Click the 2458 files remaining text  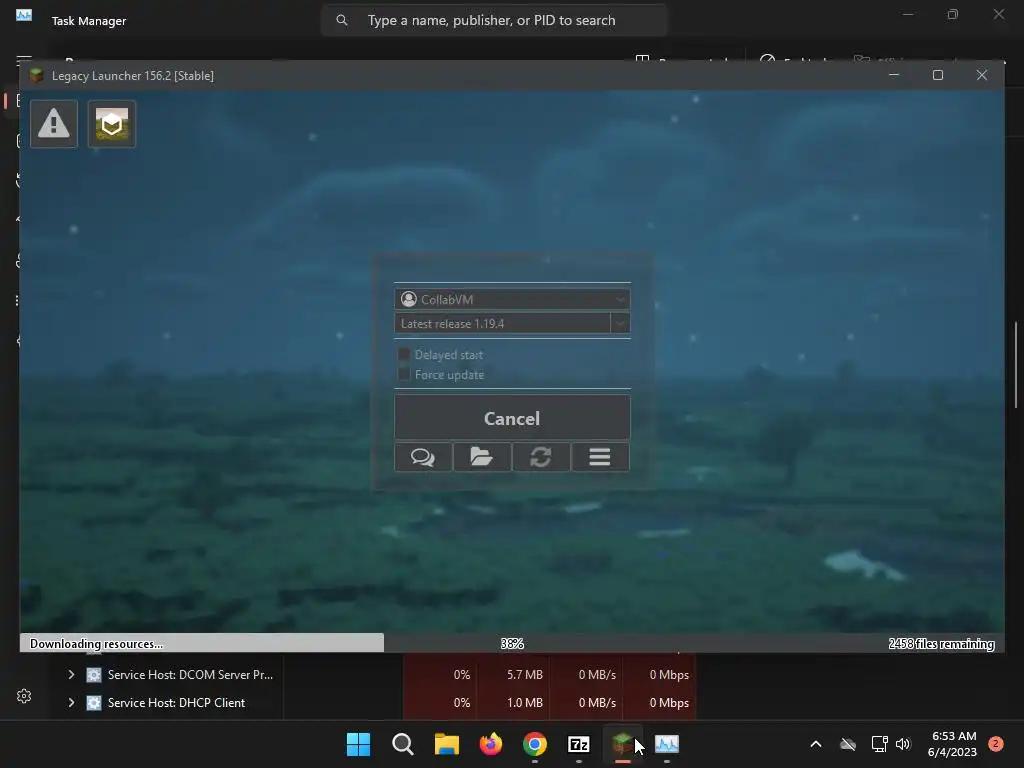[x=941, y=644]
